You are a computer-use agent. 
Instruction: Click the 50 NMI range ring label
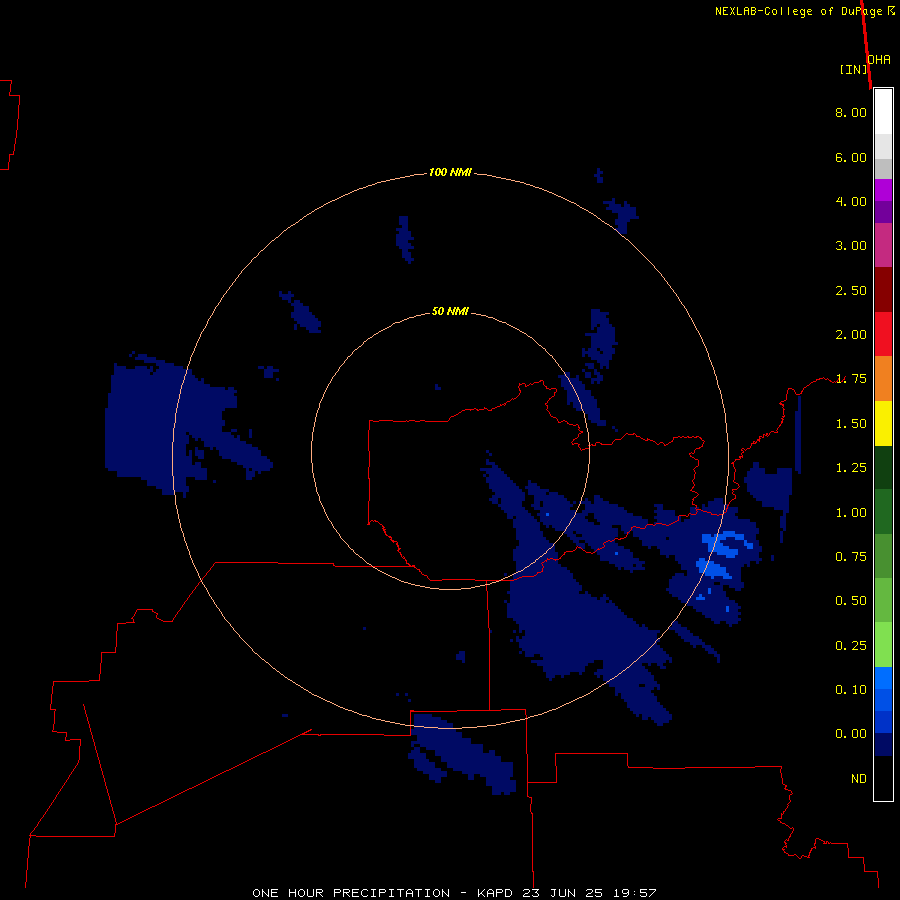[x=450, y=312]
